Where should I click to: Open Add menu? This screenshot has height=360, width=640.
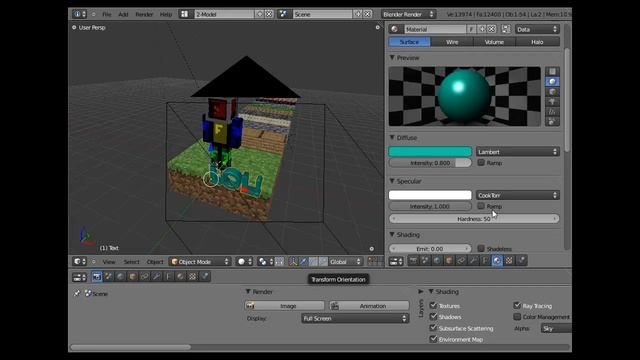click(123, 14)
